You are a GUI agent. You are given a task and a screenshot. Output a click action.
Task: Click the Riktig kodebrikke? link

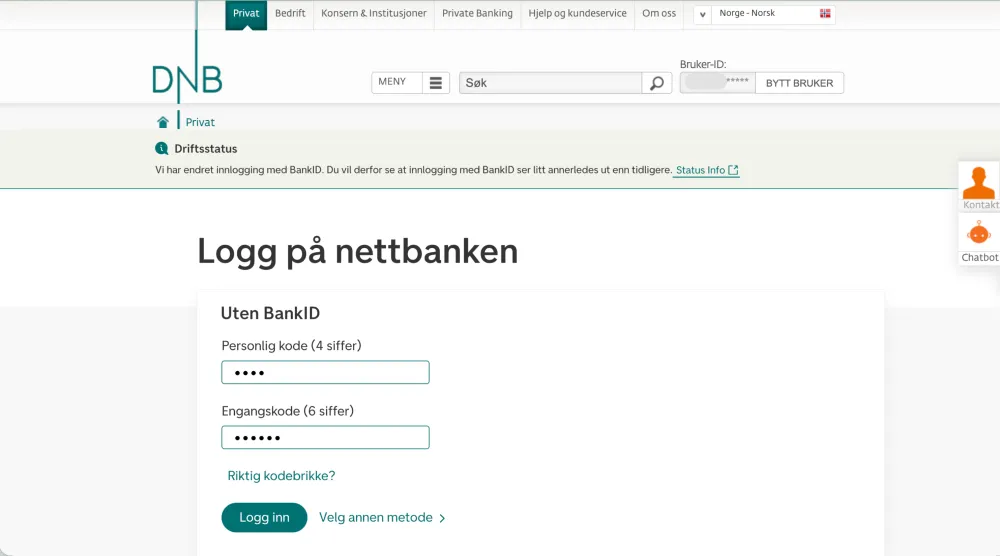tap(281, 476)
